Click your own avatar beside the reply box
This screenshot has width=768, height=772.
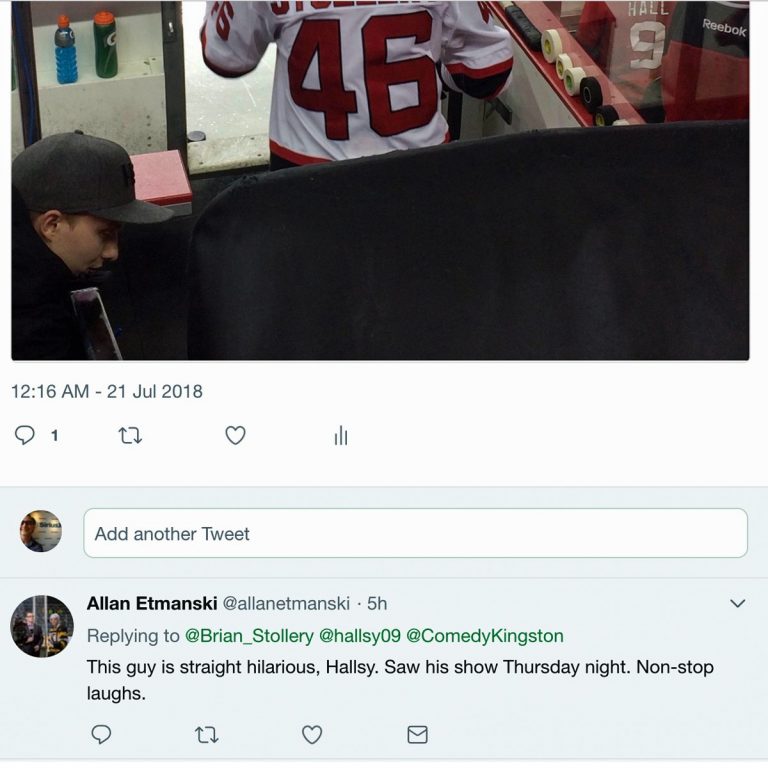click(x=41, y=531)
